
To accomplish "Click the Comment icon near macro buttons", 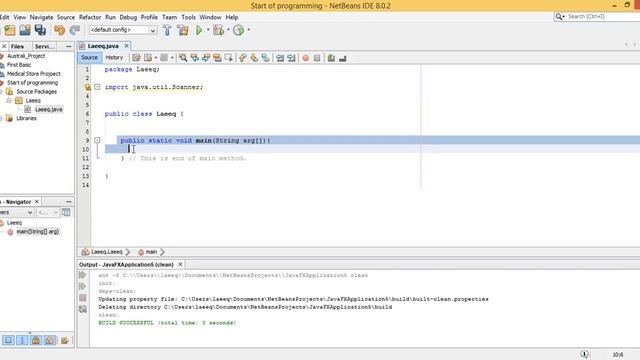I will [331, 58].
